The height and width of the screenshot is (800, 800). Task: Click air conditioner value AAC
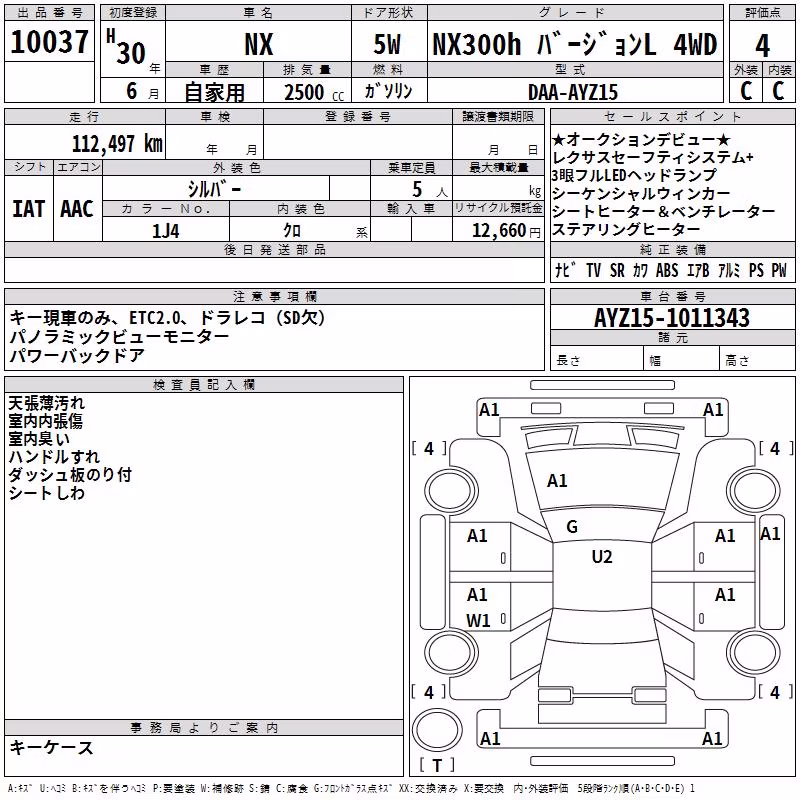coord(77,209)
